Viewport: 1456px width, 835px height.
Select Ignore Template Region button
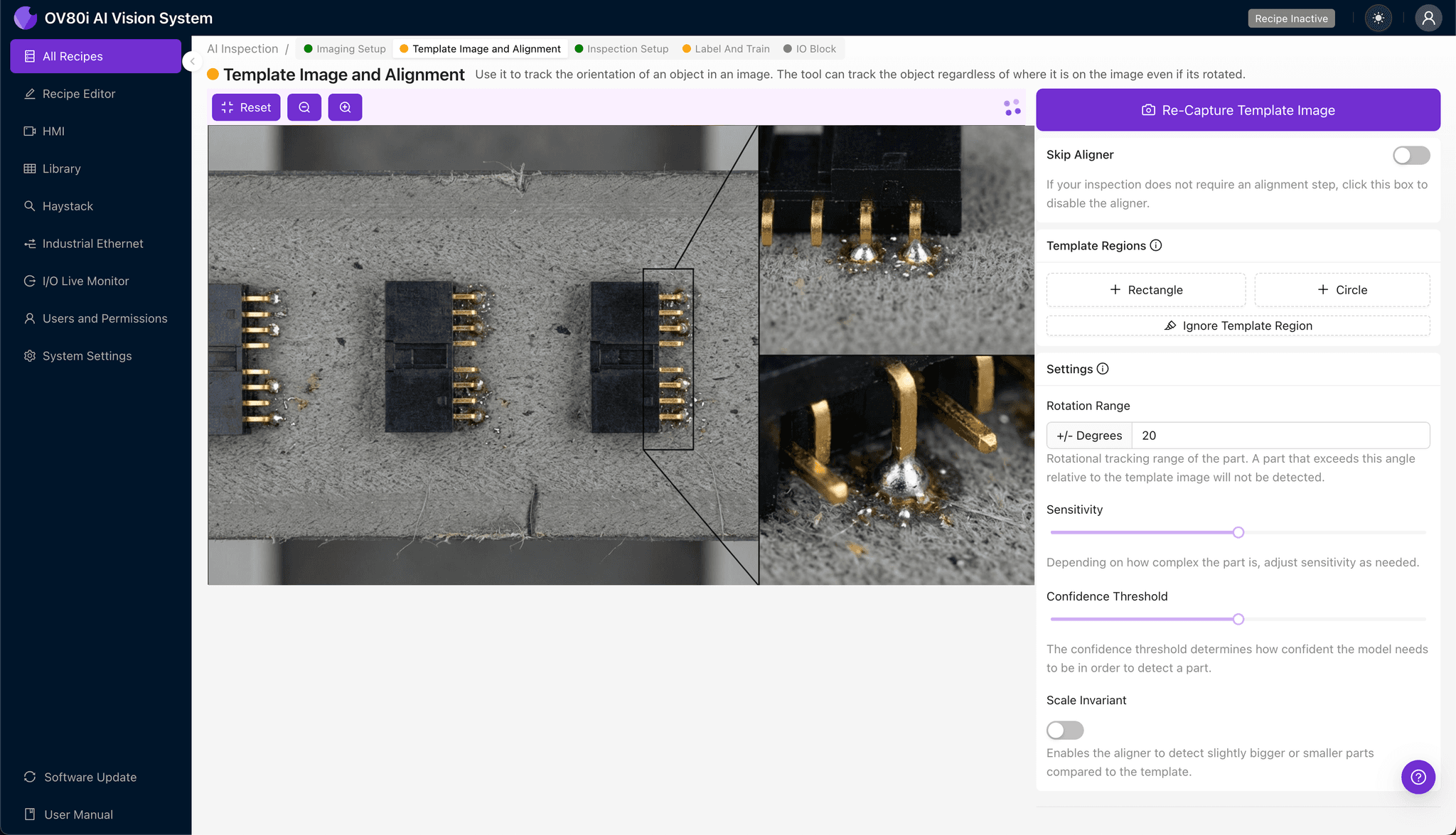[1238, 325]
